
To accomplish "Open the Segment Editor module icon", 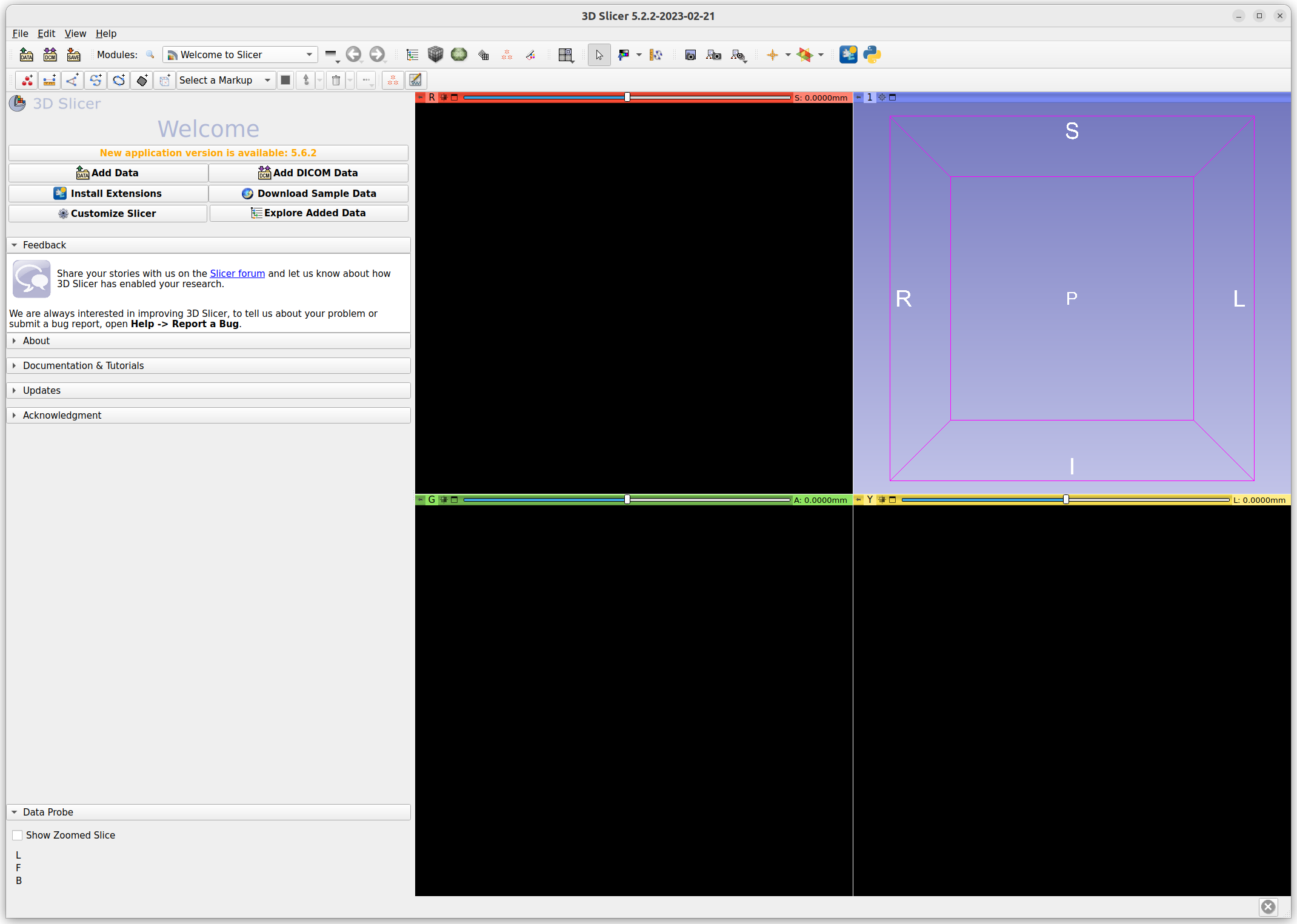I will click(531, 55).
